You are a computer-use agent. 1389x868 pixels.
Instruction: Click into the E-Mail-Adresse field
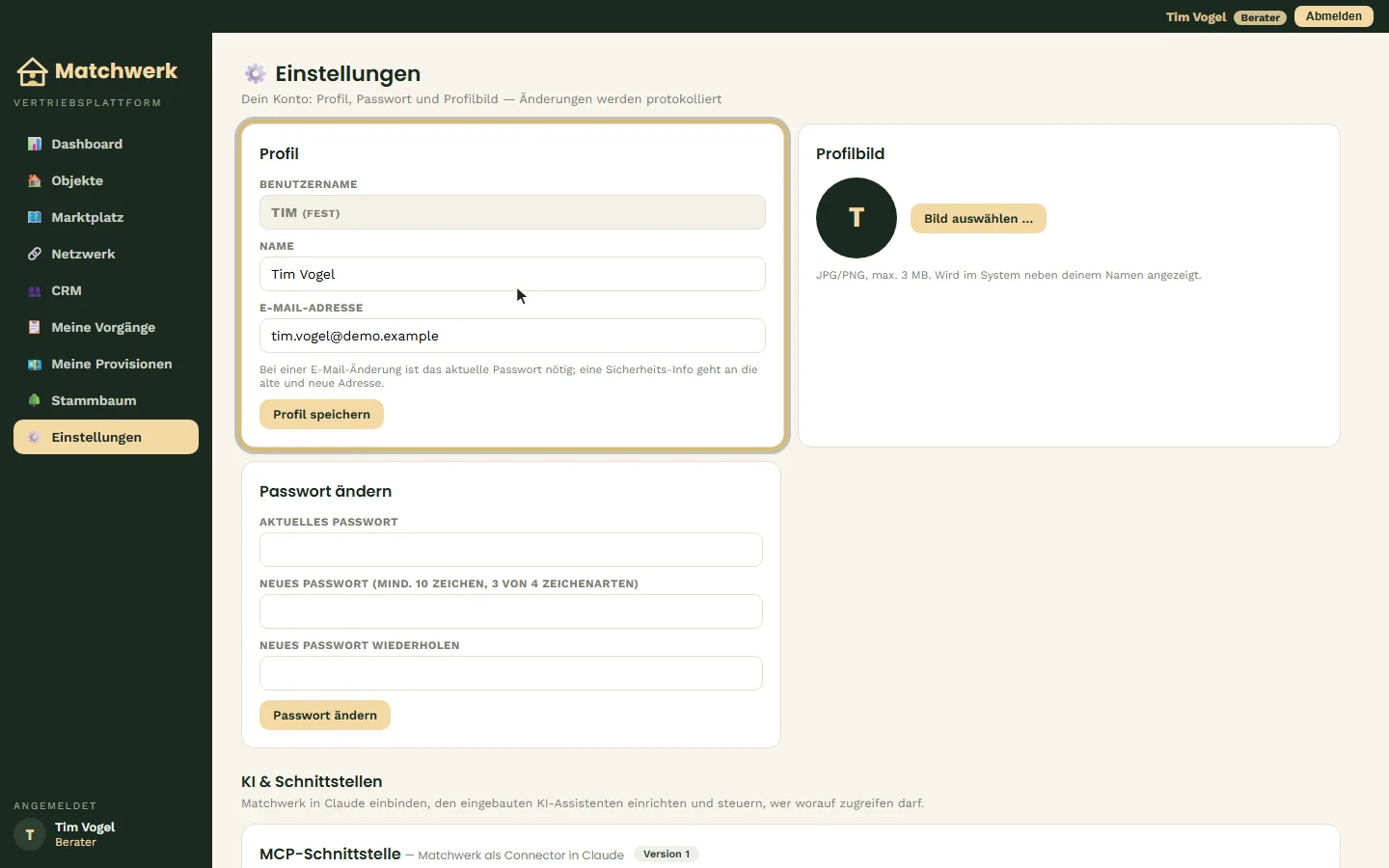[x=512, y=336]
